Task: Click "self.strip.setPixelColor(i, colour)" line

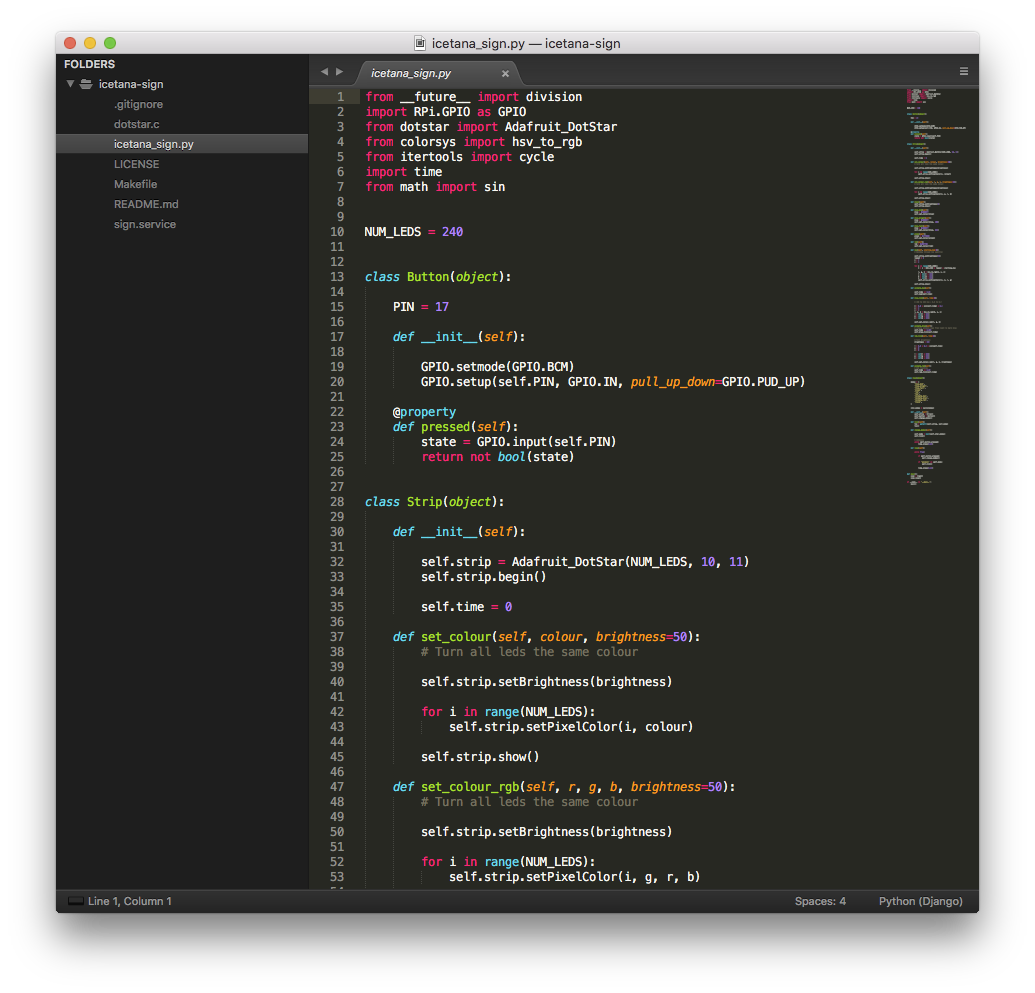Action: (x=572, y=727)
